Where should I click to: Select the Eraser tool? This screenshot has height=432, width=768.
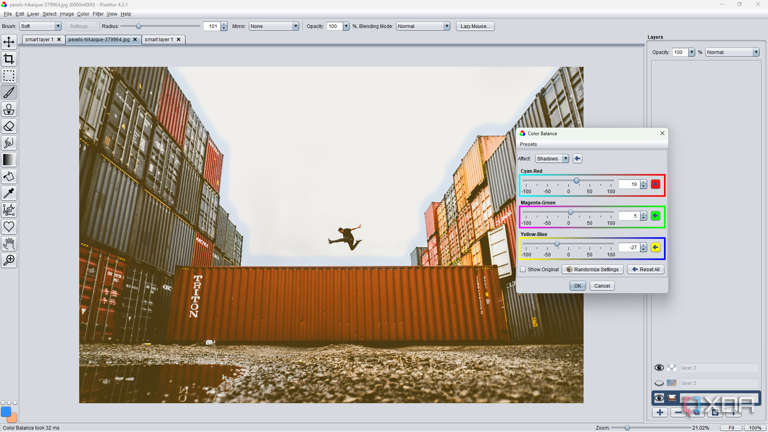(9, 127)
